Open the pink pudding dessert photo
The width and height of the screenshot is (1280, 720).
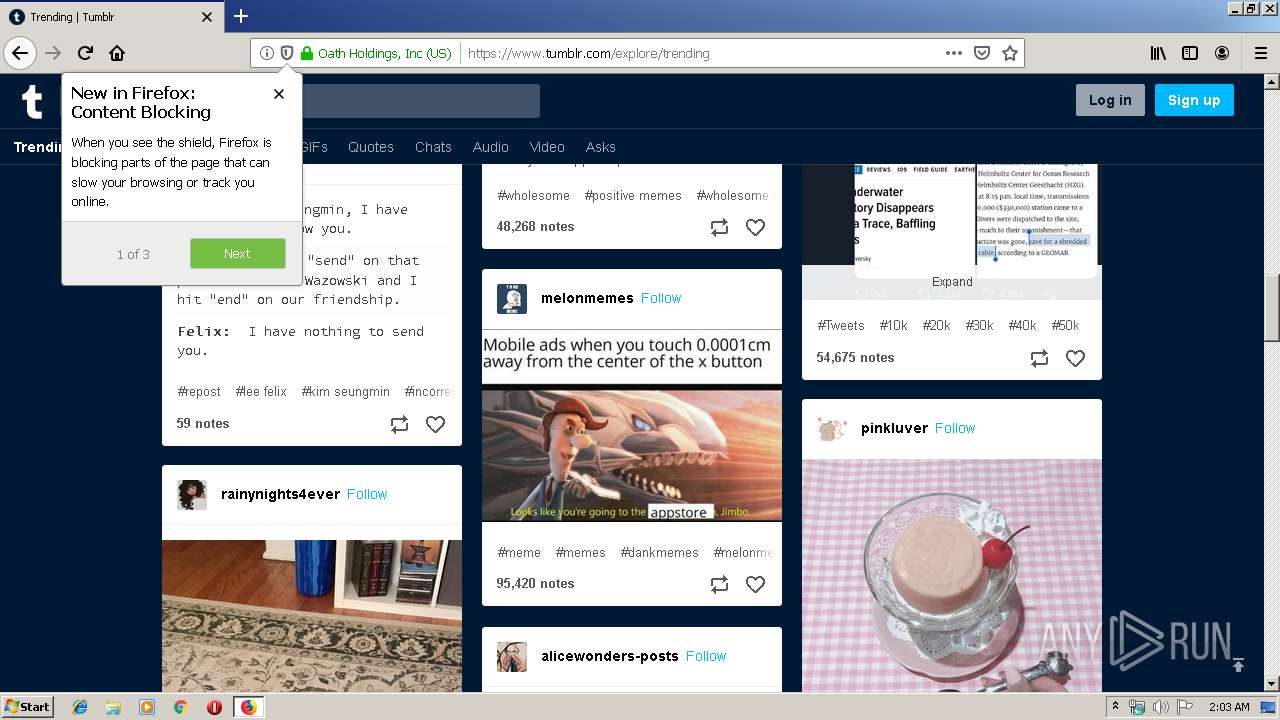[x=952, y=575]
